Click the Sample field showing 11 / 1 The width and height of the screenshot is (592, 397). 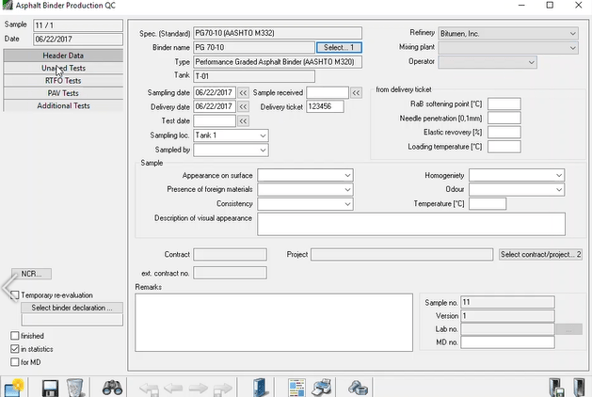click(x=78, y=25)
